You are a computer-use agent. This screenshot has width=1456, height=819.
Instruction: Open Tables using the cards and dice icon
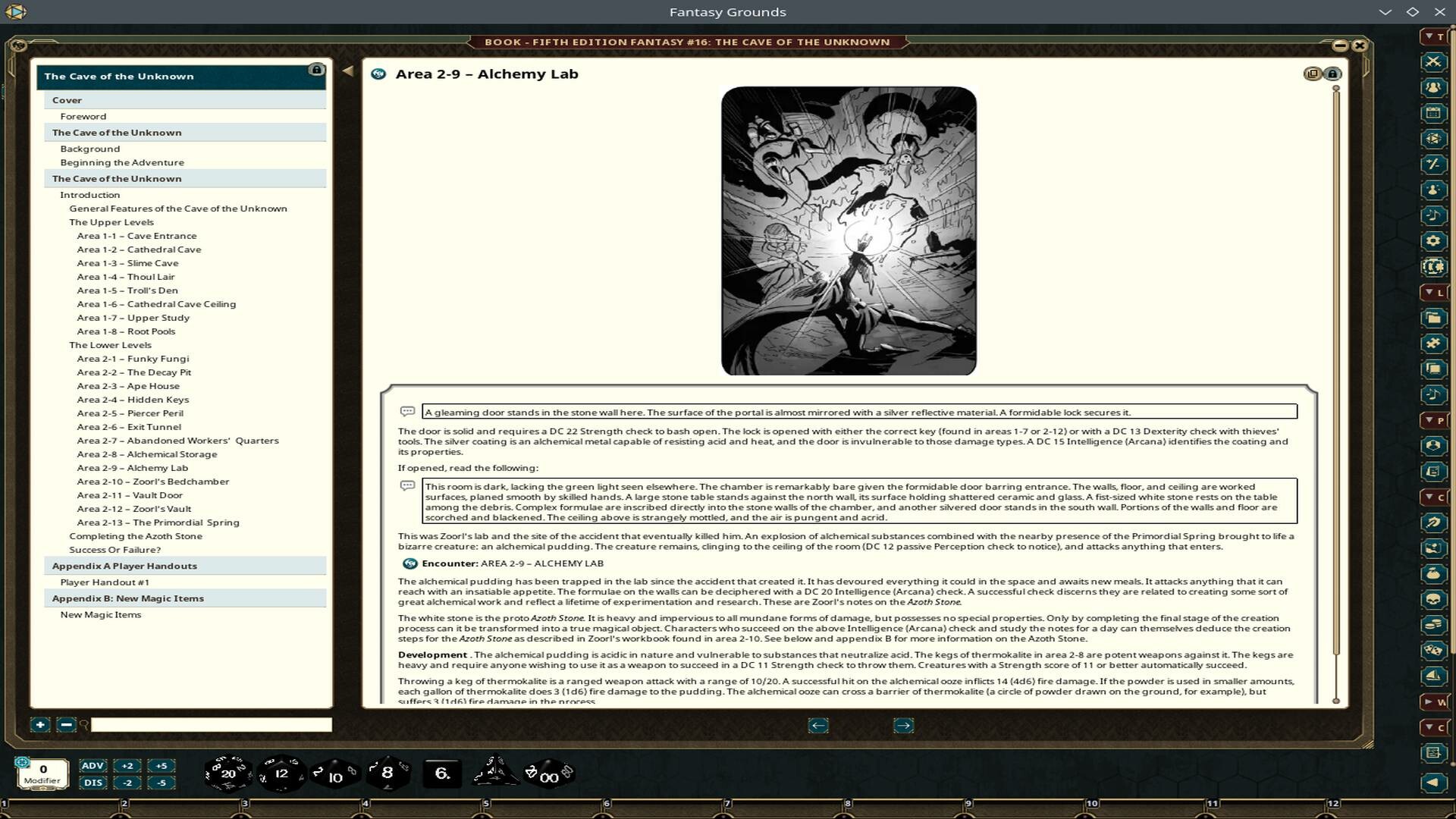pyautogui.click(x=1435, y=649)
